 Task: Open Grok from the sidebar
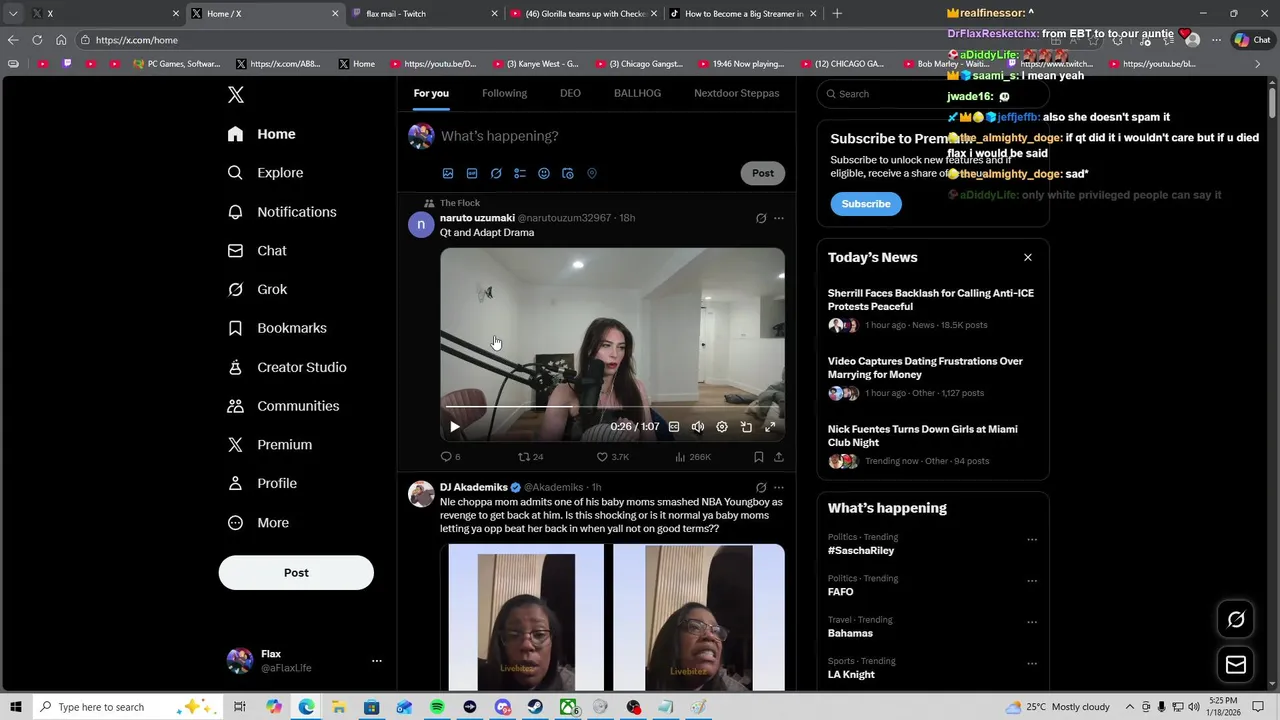tap(257, 289)
